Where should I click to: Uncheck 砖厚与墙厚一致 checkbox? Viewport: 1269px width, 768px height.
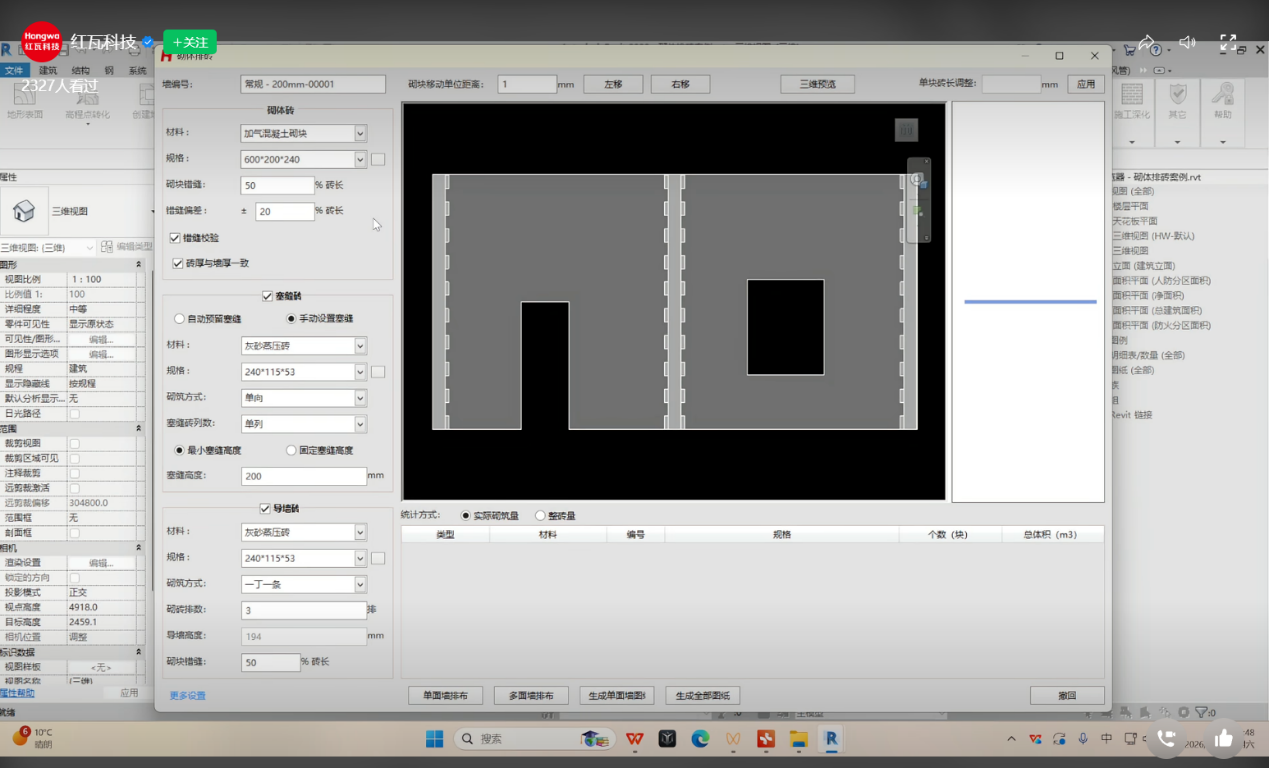pyautogui.click(x=178, y=263)
